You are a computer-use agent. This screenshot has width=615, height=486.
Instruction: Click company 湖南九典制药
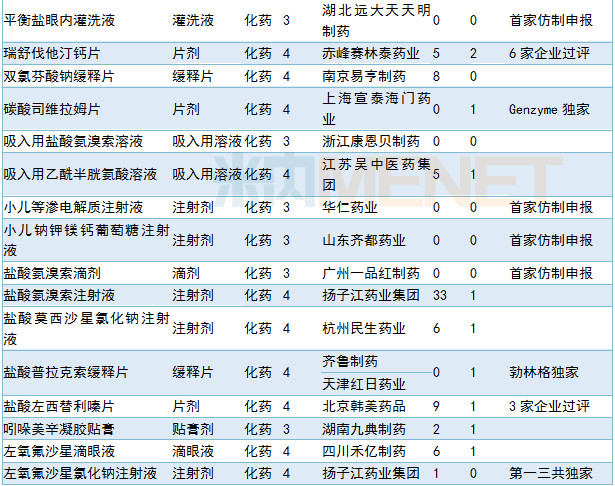click(x=364, y=428)
